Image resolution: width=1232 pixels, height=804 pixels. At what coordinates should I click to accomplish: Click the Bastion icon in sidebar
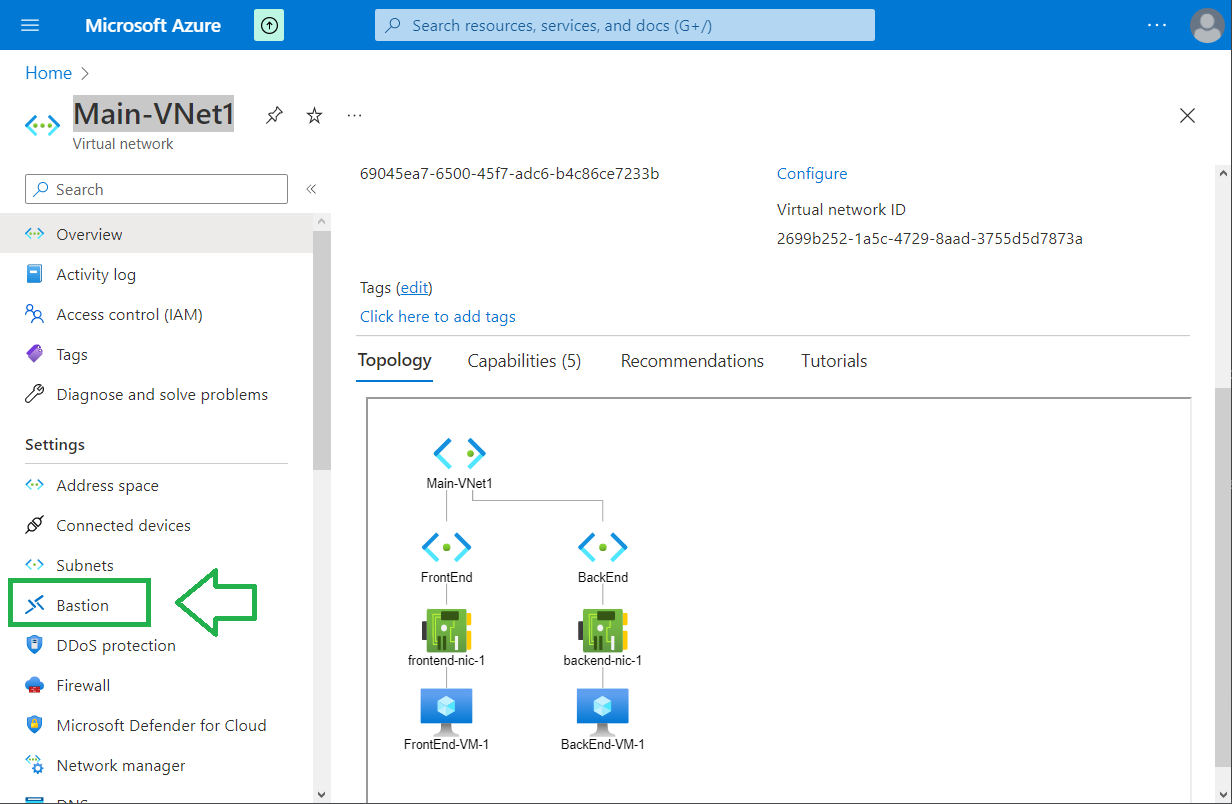point(35,605)
